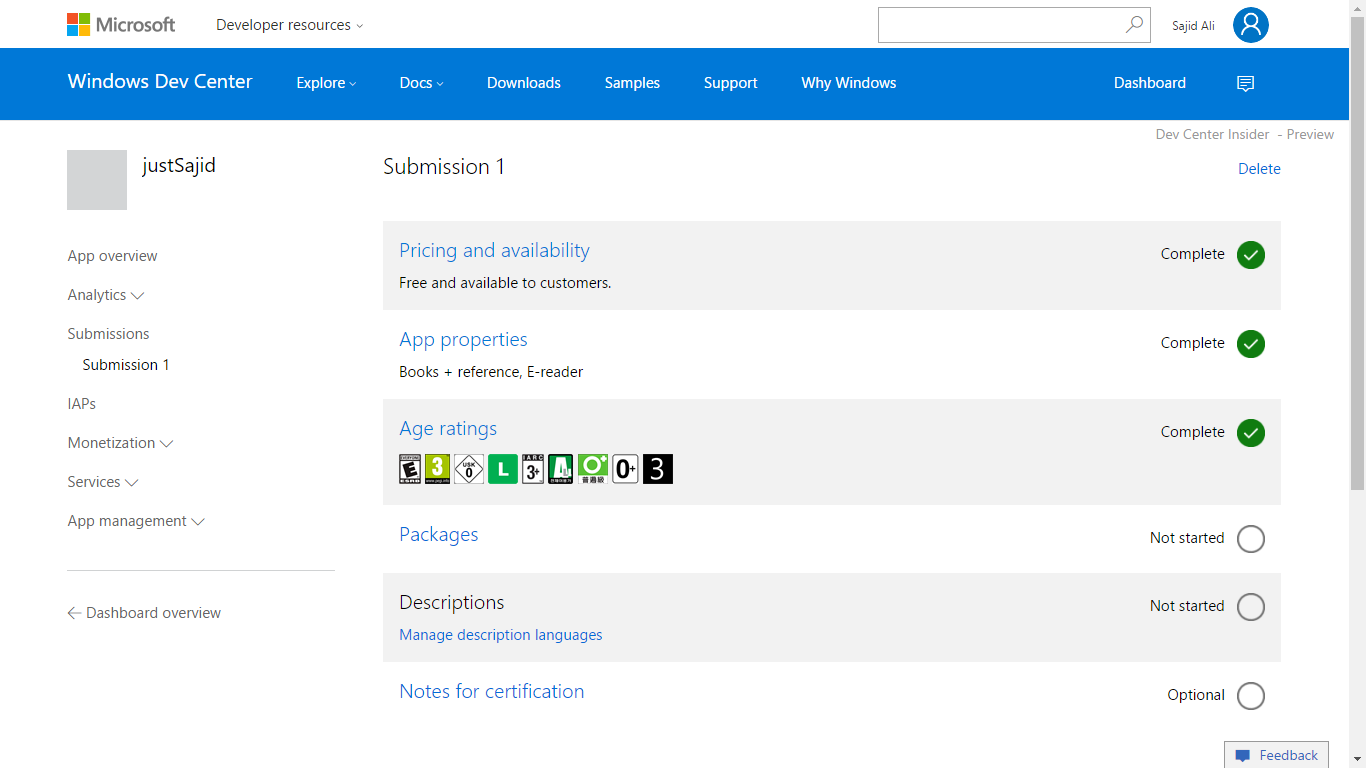Viewport: 1366px width, 768px height.
Task: Click the USK 0 rating icon
Action: [x=469, y=469]
